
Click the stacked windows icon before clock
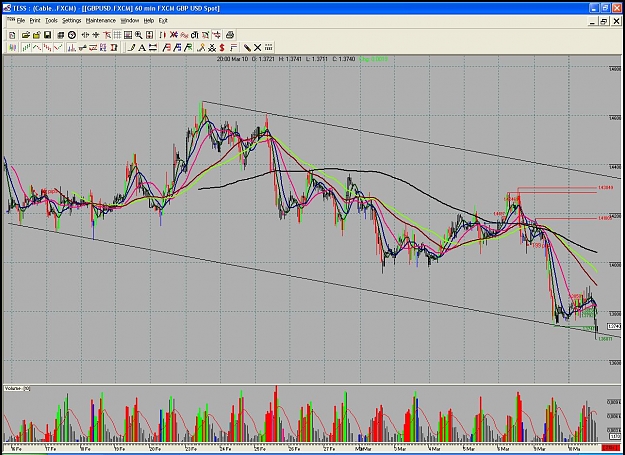pos(61,35)
